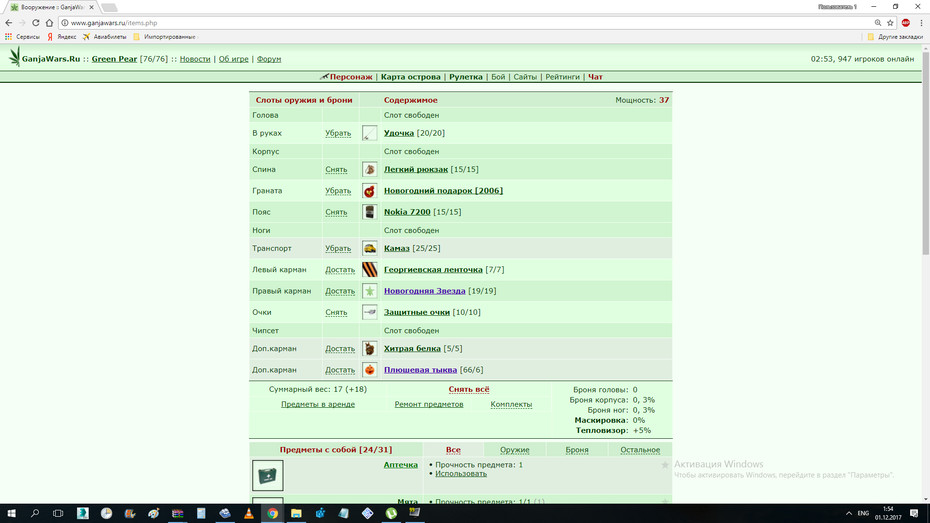
Task: Click the Новогодний подарок gift icon
Action: pos(370,191)
